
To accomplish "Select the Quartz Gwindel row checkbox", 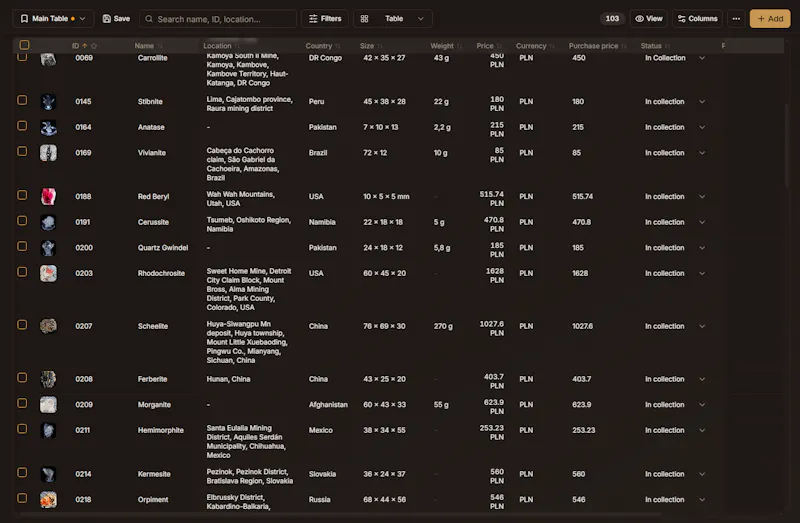I will coord(22,246).
